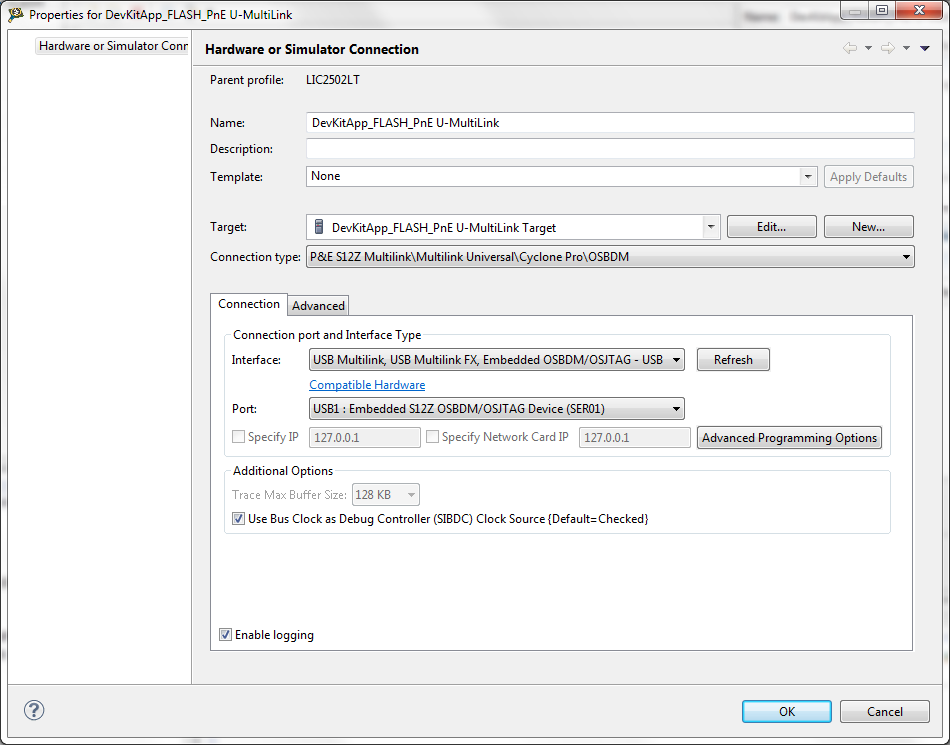Click the Apply Defaults button
Image resolution: width=950 pixels, height=745 pixels.
coord(868,177)
